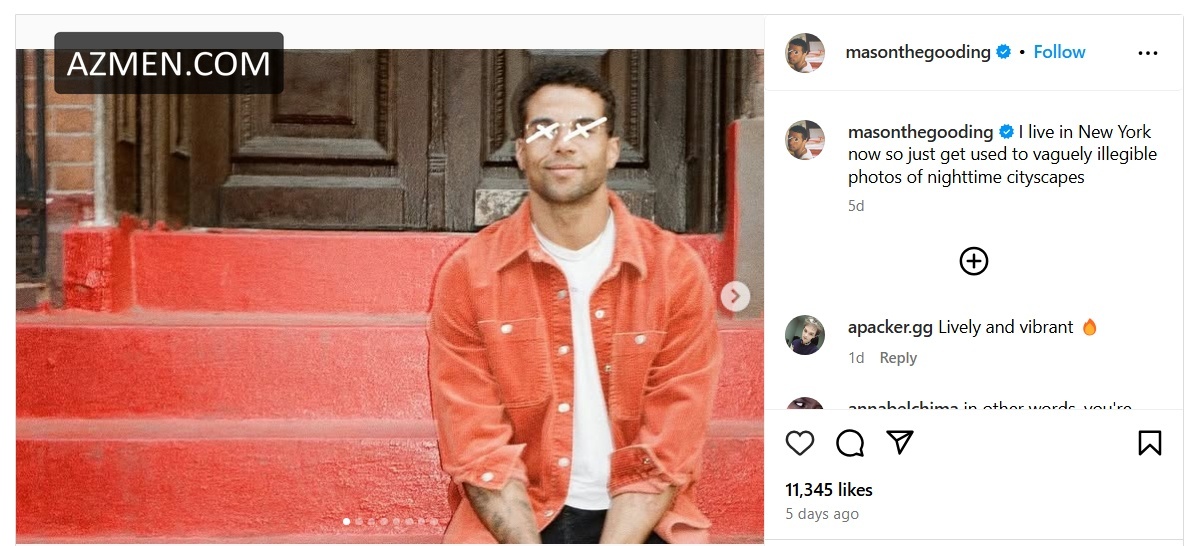This screenshot has width=1198, height=546.
Task: Click the header profile avatar
Action: tap(805, 53)
